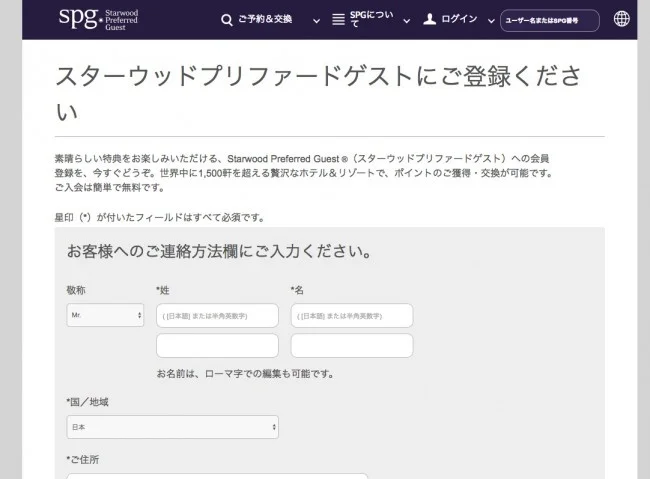Open the 国/地域 country dropdown showing 日本

(172, 427)
